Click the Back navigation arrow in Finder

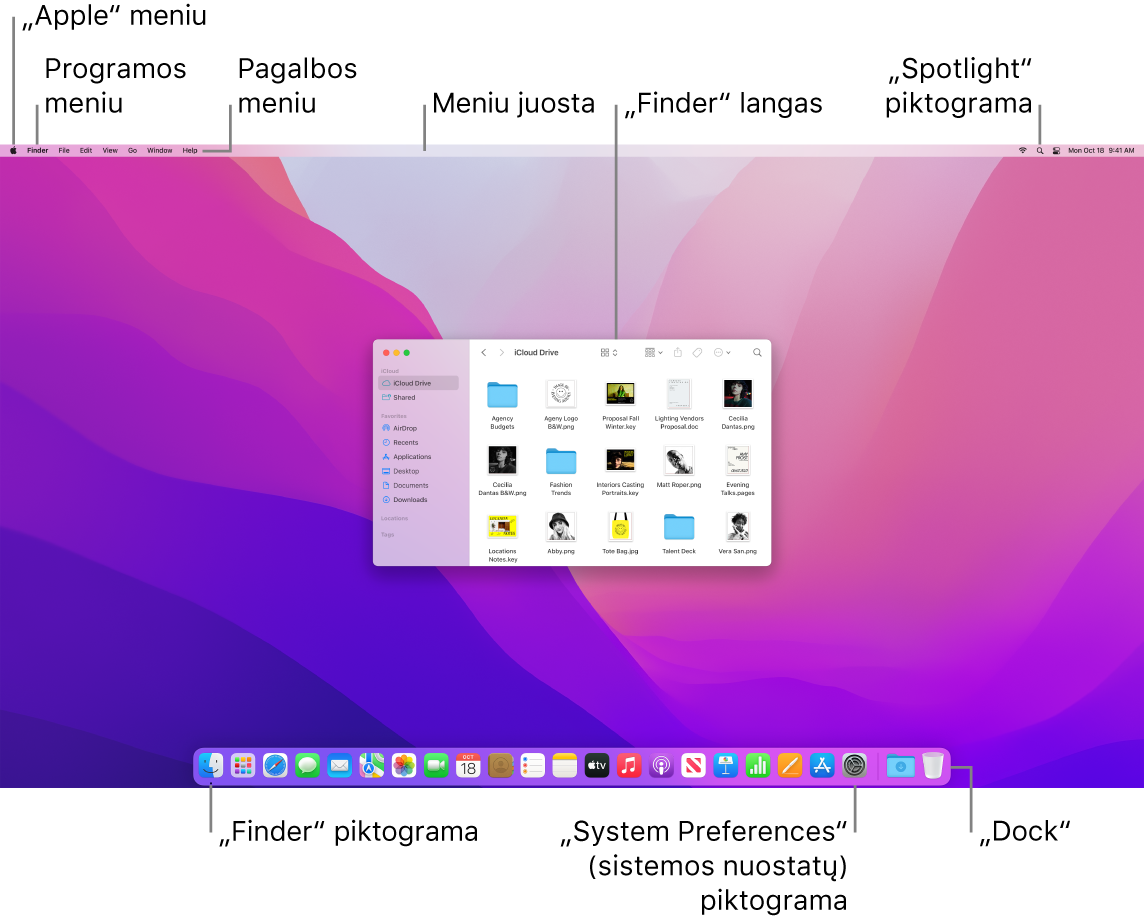(483, 352)
